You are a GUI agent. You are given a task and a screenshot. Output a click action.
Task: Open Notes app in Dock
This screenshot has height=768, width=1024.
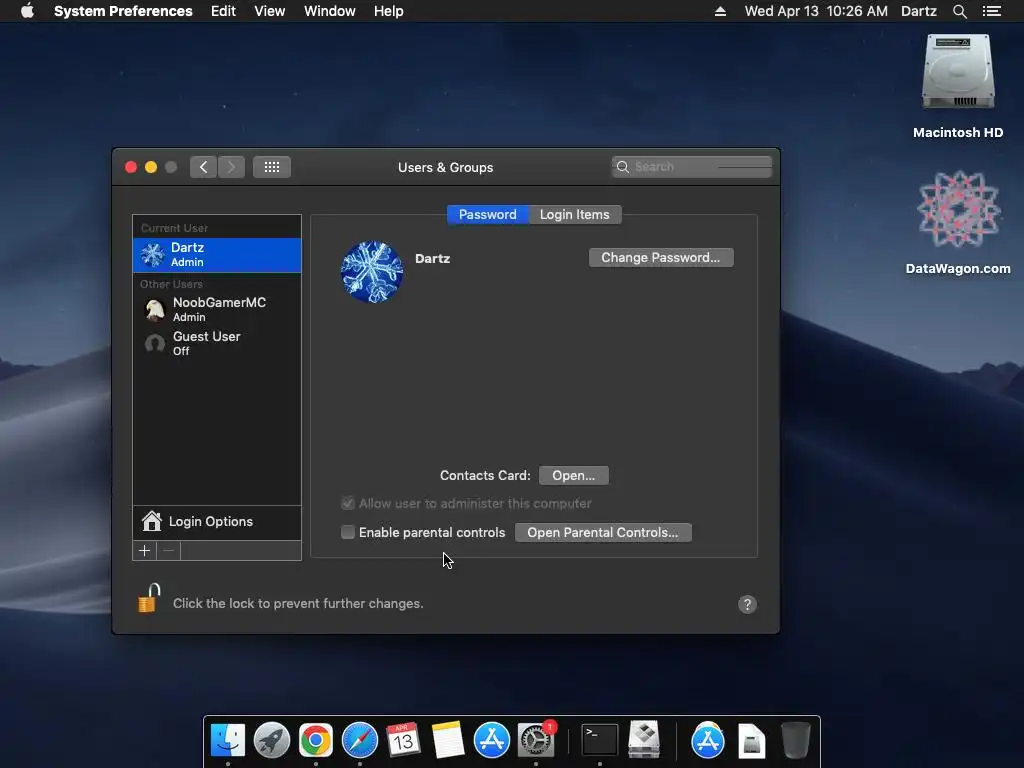coord(447,740)
